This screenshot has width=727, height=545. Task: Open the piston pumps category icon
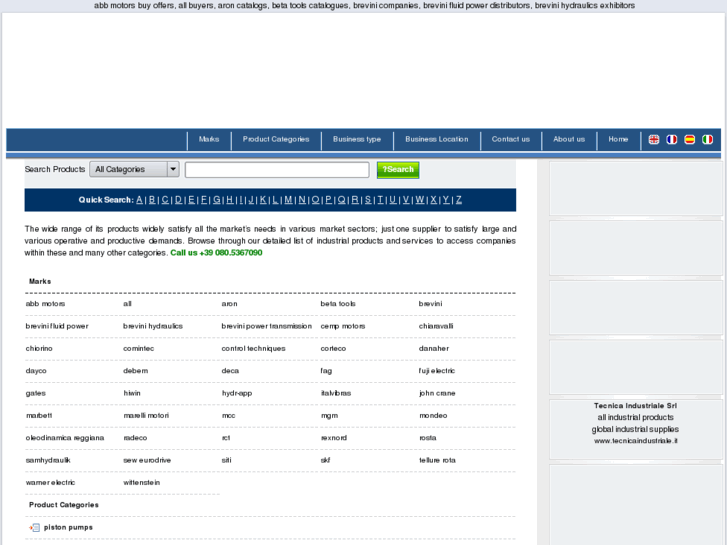pos(34,527)
